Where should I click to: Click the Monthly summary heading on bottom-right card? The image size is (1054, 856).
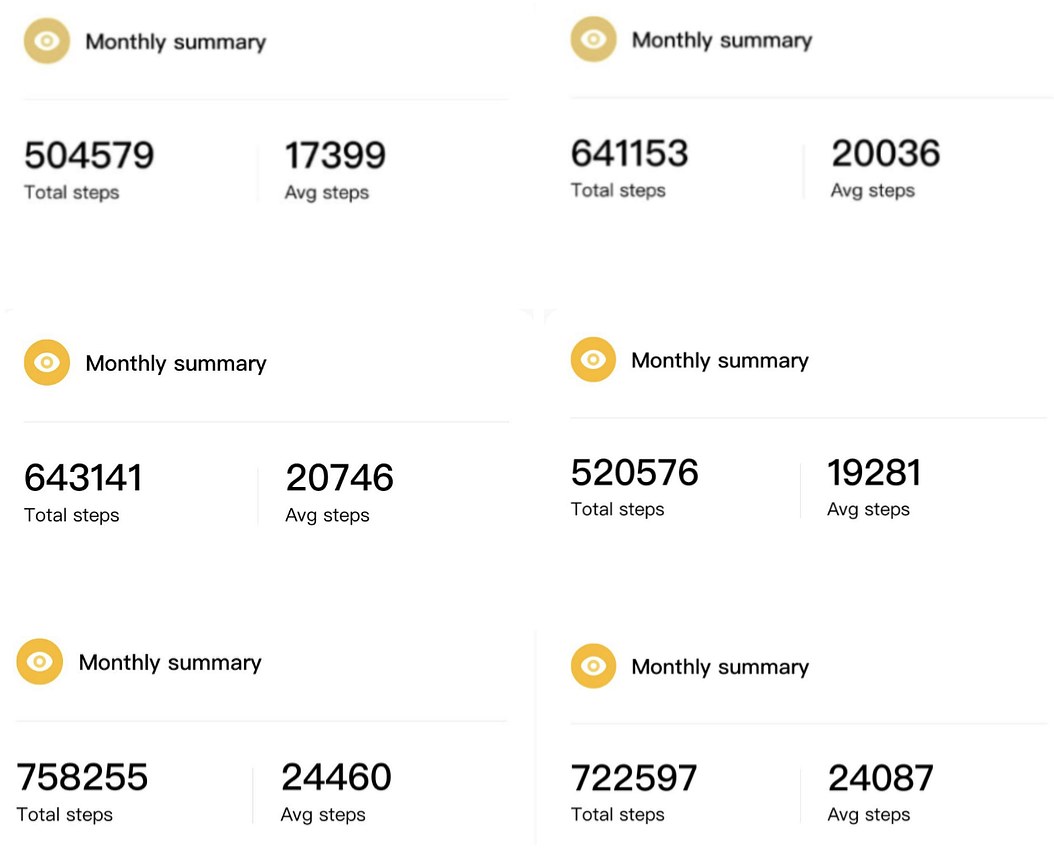720,666
